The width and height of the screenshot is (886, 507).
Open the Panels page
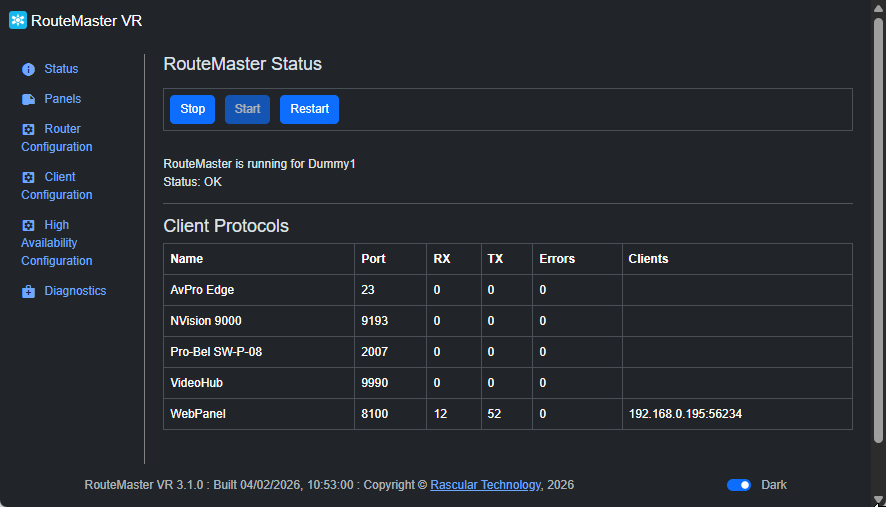pos(63,99)
